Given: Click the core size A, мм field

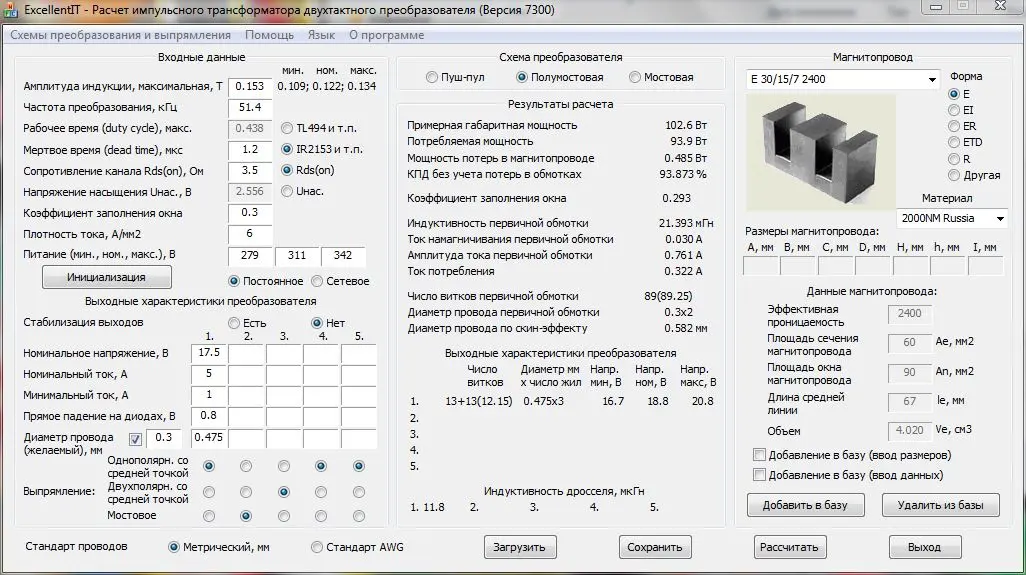Looking at the screenshot, I should [x=760, y=266].
